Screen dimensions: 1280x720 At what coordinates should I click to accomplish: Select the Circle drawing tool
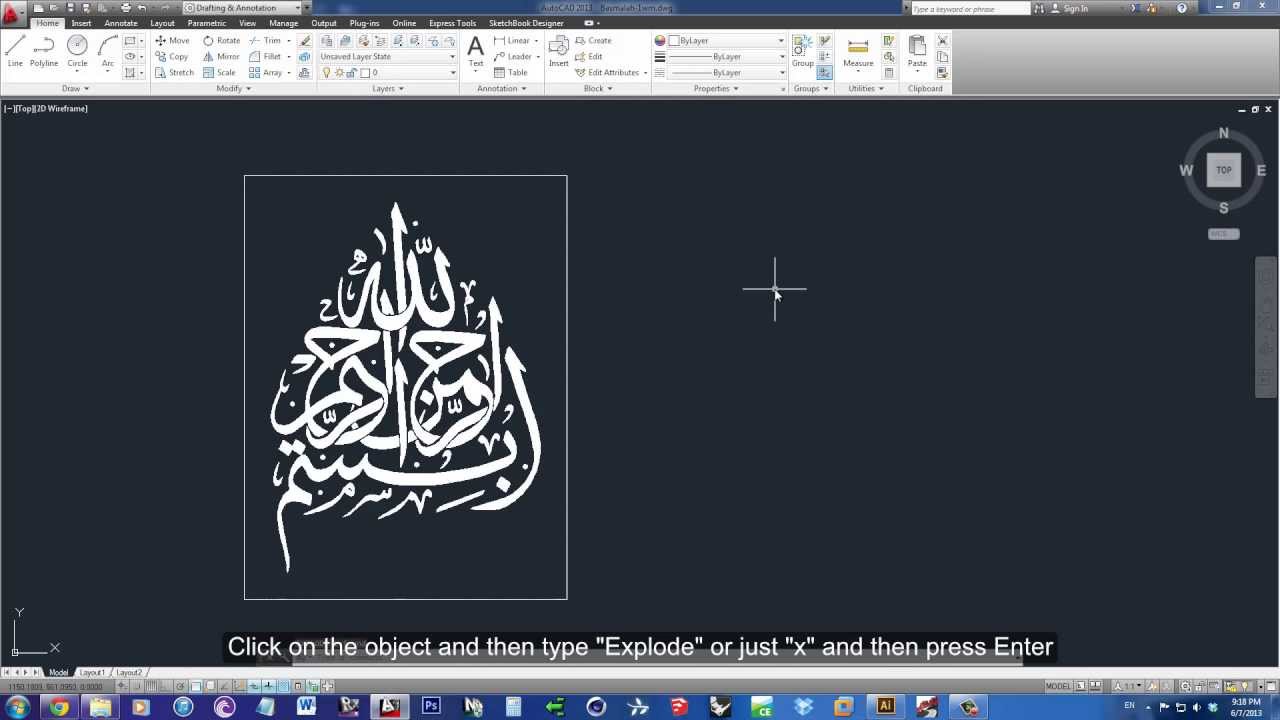click(77, 51)
